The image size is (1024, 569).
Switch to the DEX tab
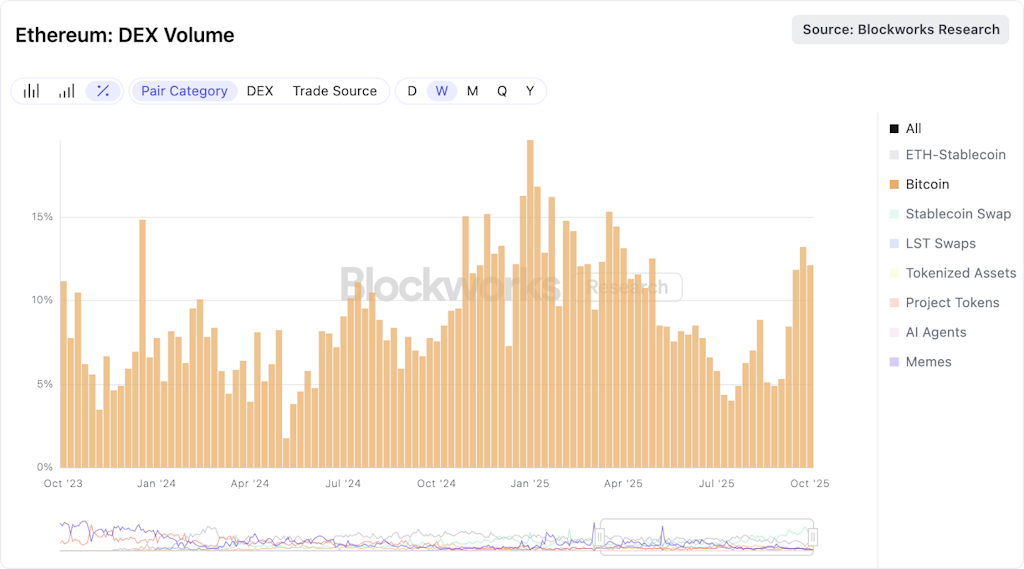pyautogui.click(x=260, y=91)
